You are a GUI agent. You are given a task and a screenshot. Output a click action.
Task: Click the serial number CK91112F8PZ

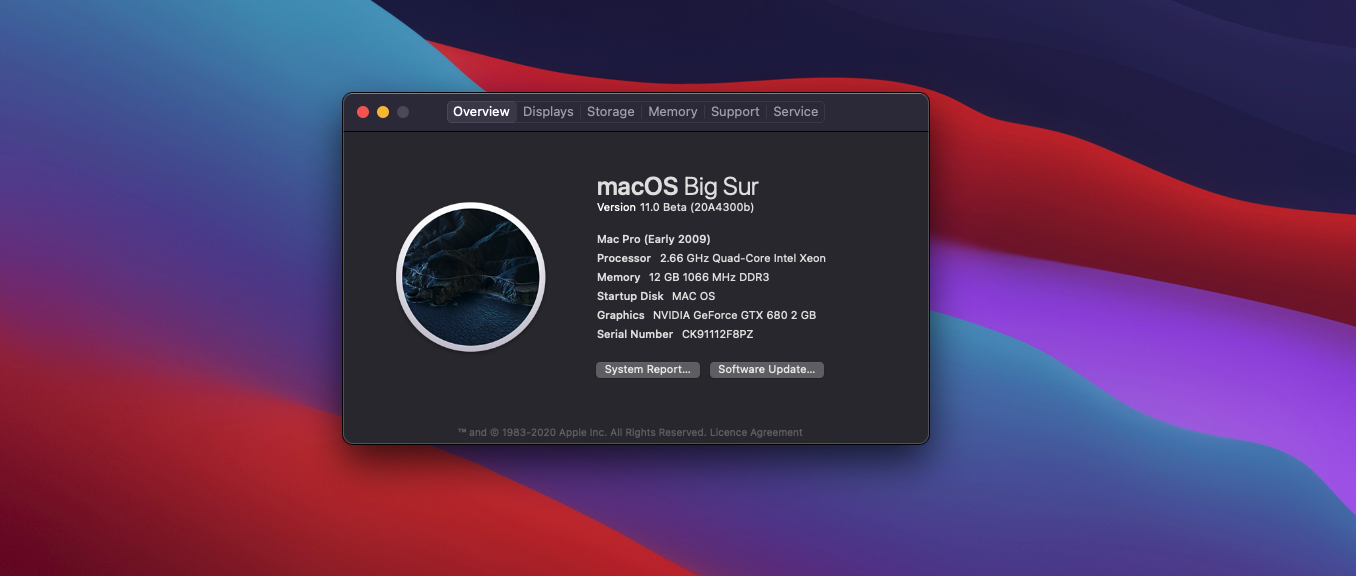tap(718, 334)
